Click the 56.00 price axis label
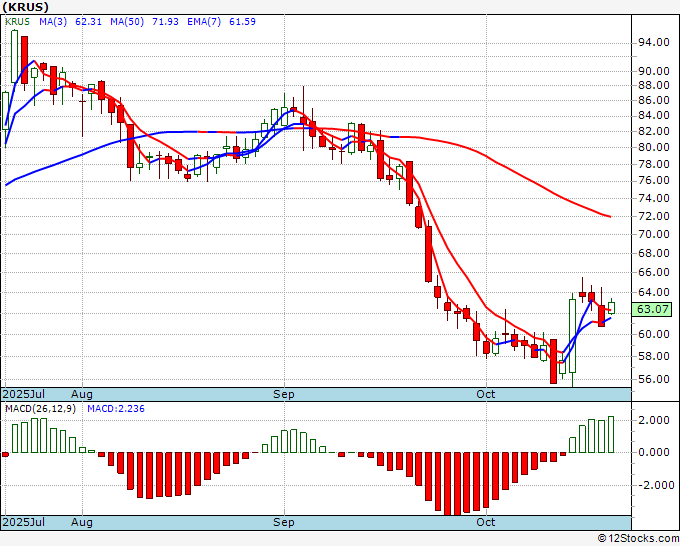680x546 pixels. pos(654,379)
